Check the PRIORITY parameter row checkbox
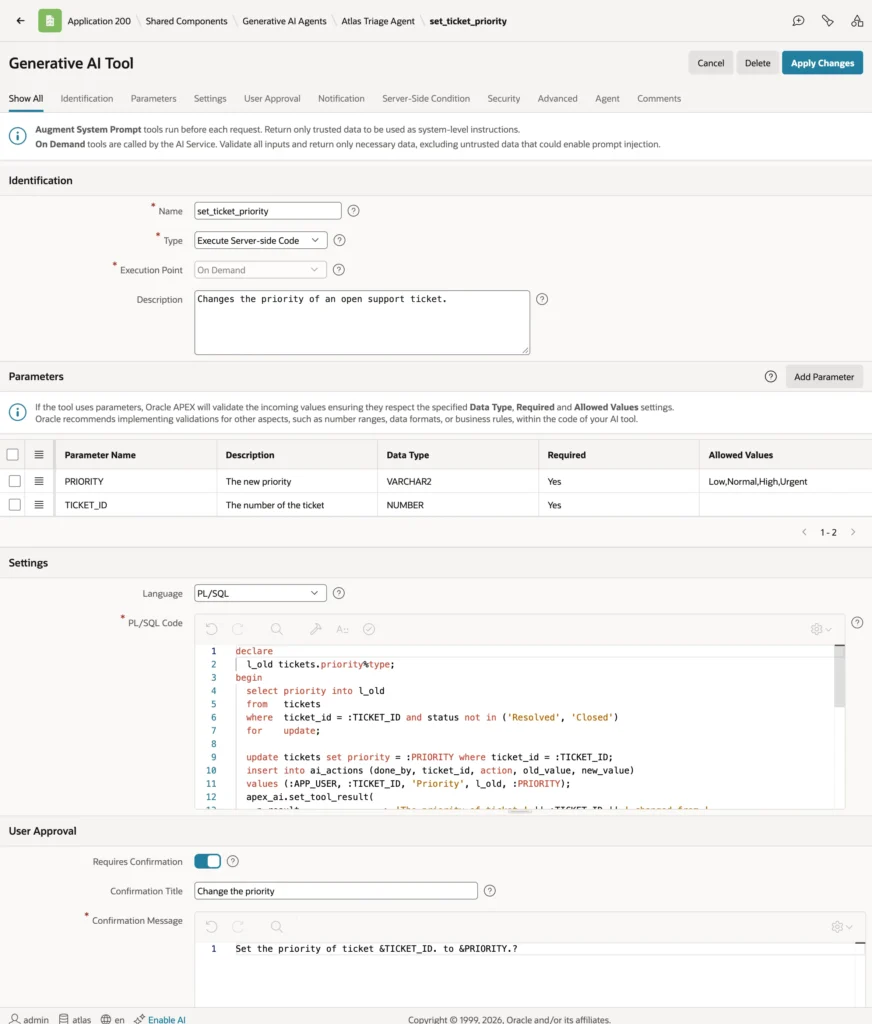Screen dimensions: 872x1024 point(14,481)
